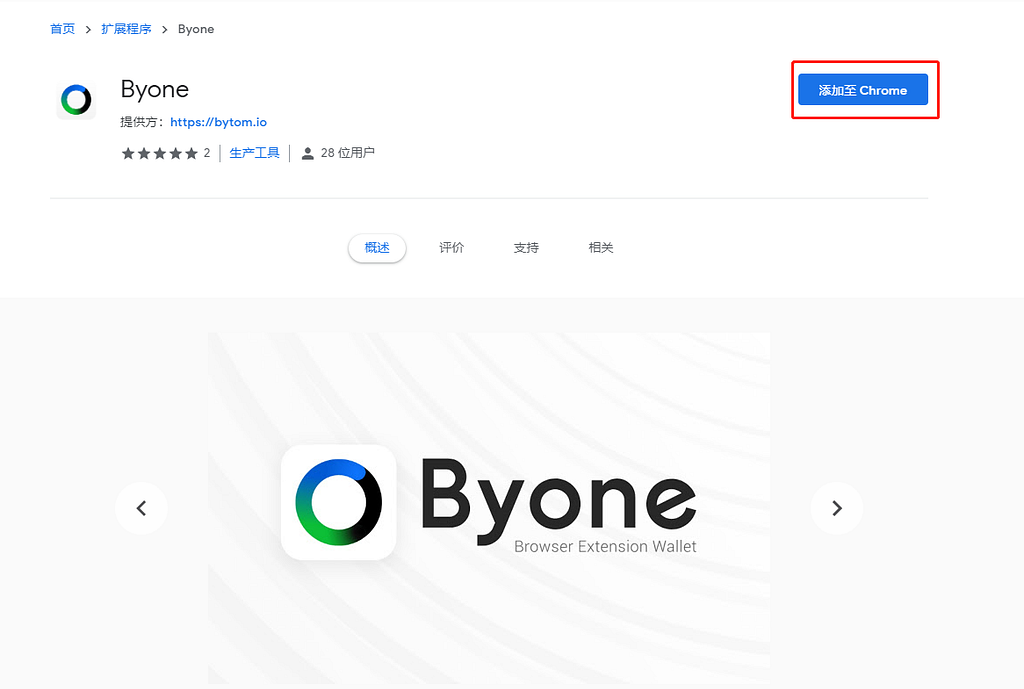Open the 生产工具 category link
Viewport: 1024px width, 689px height.
tap(254, 153)
